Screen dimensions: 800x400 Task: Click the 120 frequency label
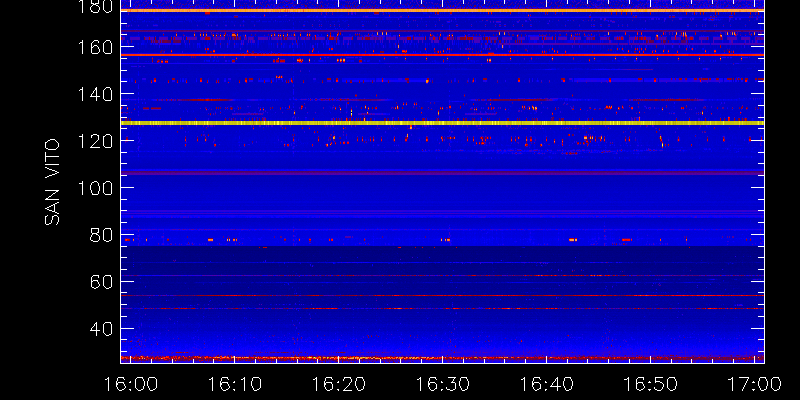click(94, 141)
